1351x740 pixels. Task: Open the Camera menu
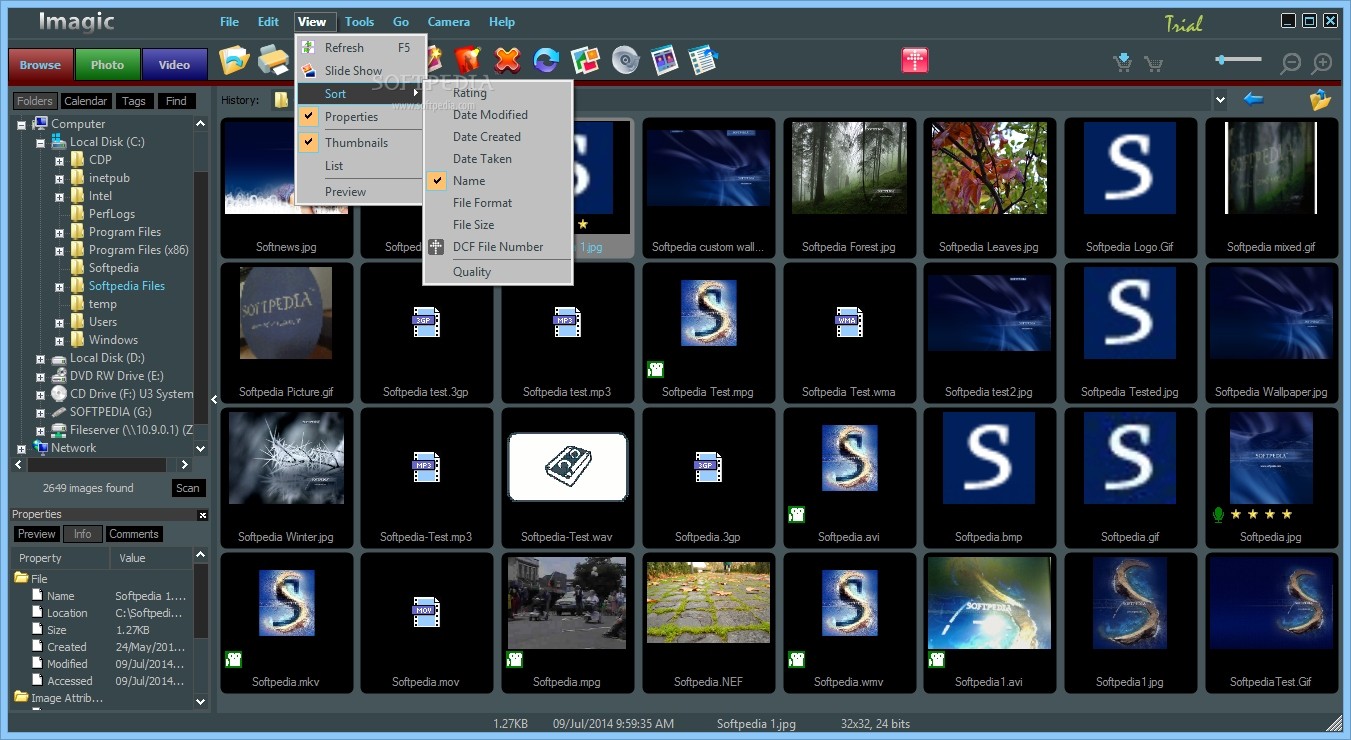(x=449, y=21)
